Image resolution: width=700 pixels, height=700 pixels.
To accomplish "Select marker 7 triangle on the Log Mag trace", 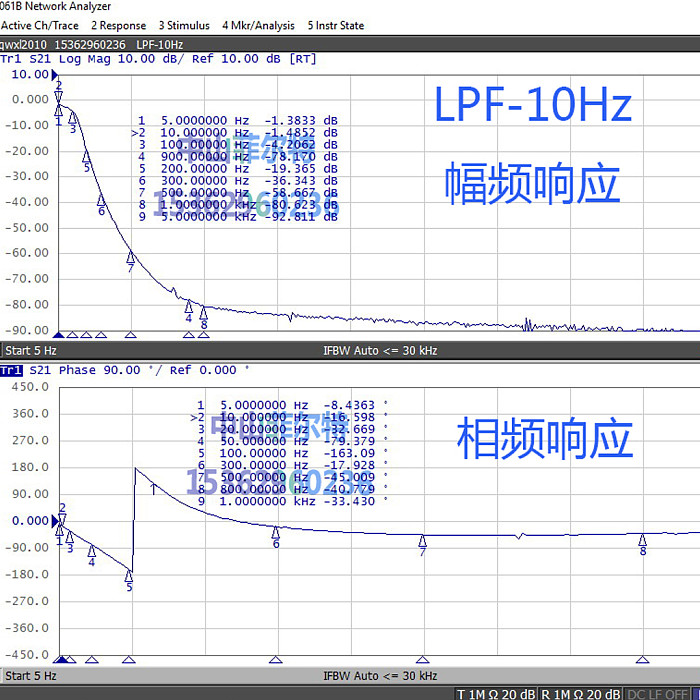I will 130,258.
